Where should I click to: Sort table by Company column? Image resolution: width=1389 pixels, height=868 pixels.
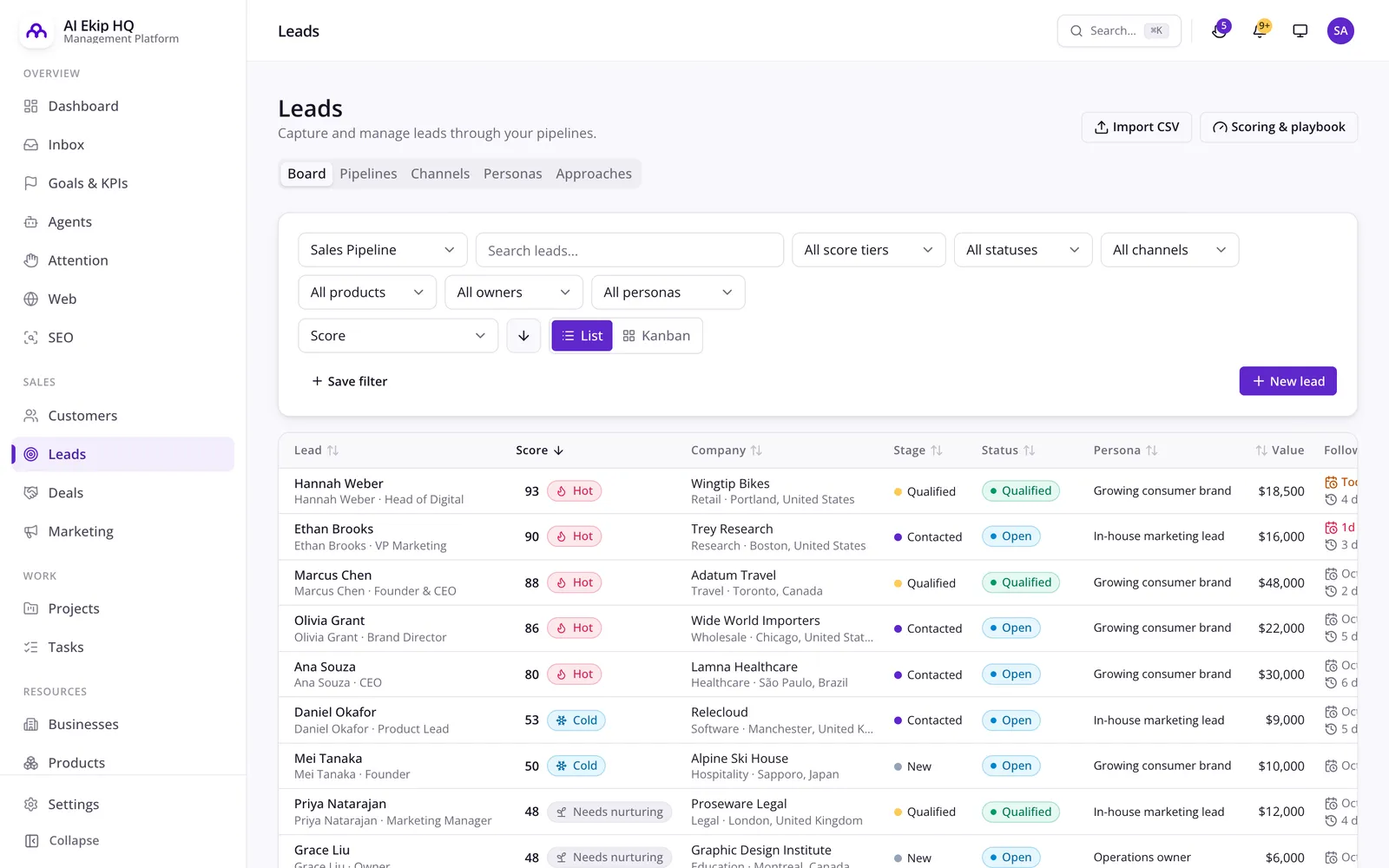pyautogui.click(x=726, y=450)
